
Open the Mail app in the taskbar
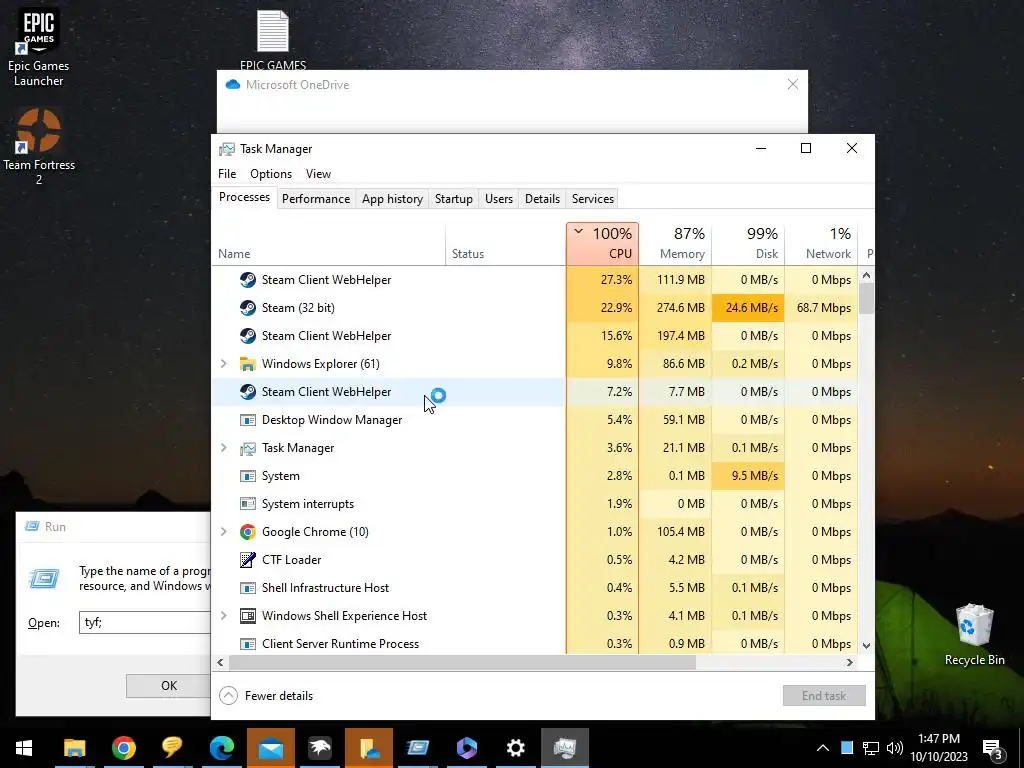click(270, 748)
